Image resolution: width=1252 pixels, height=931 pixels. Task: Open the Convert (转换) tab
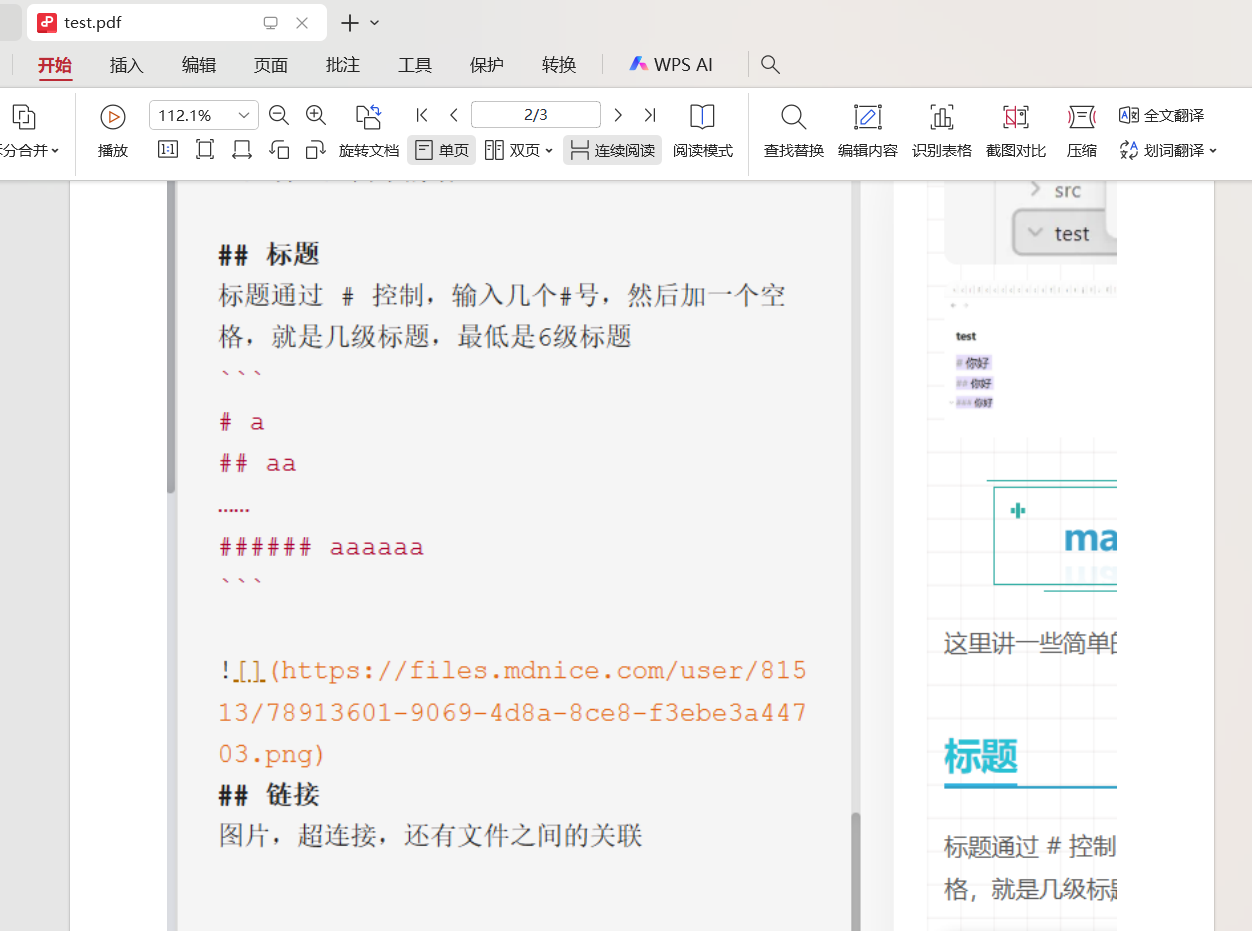pyautogui.click(x=559, y=65)
